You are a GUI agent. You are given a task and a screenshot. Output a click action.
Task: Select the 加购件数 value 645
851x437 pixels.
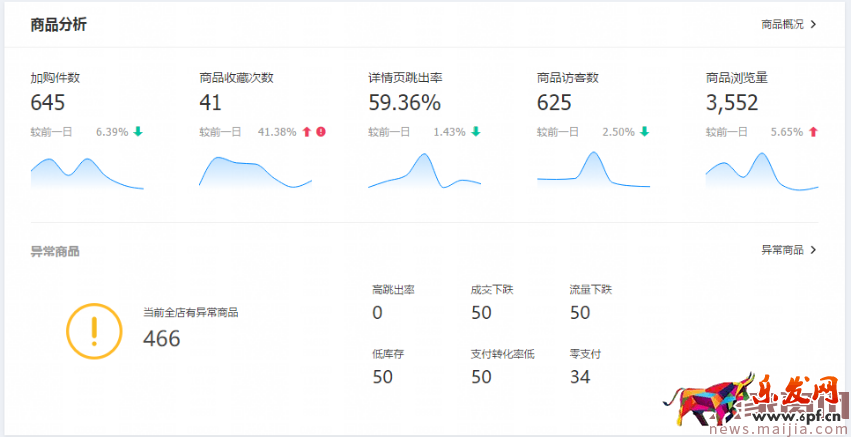(48, 103)
